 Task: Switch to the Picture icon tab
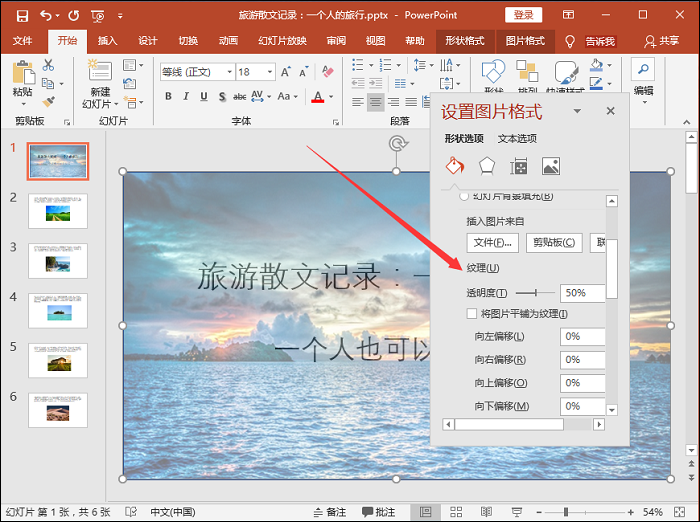pyautogui.click(x=550, y=166)
